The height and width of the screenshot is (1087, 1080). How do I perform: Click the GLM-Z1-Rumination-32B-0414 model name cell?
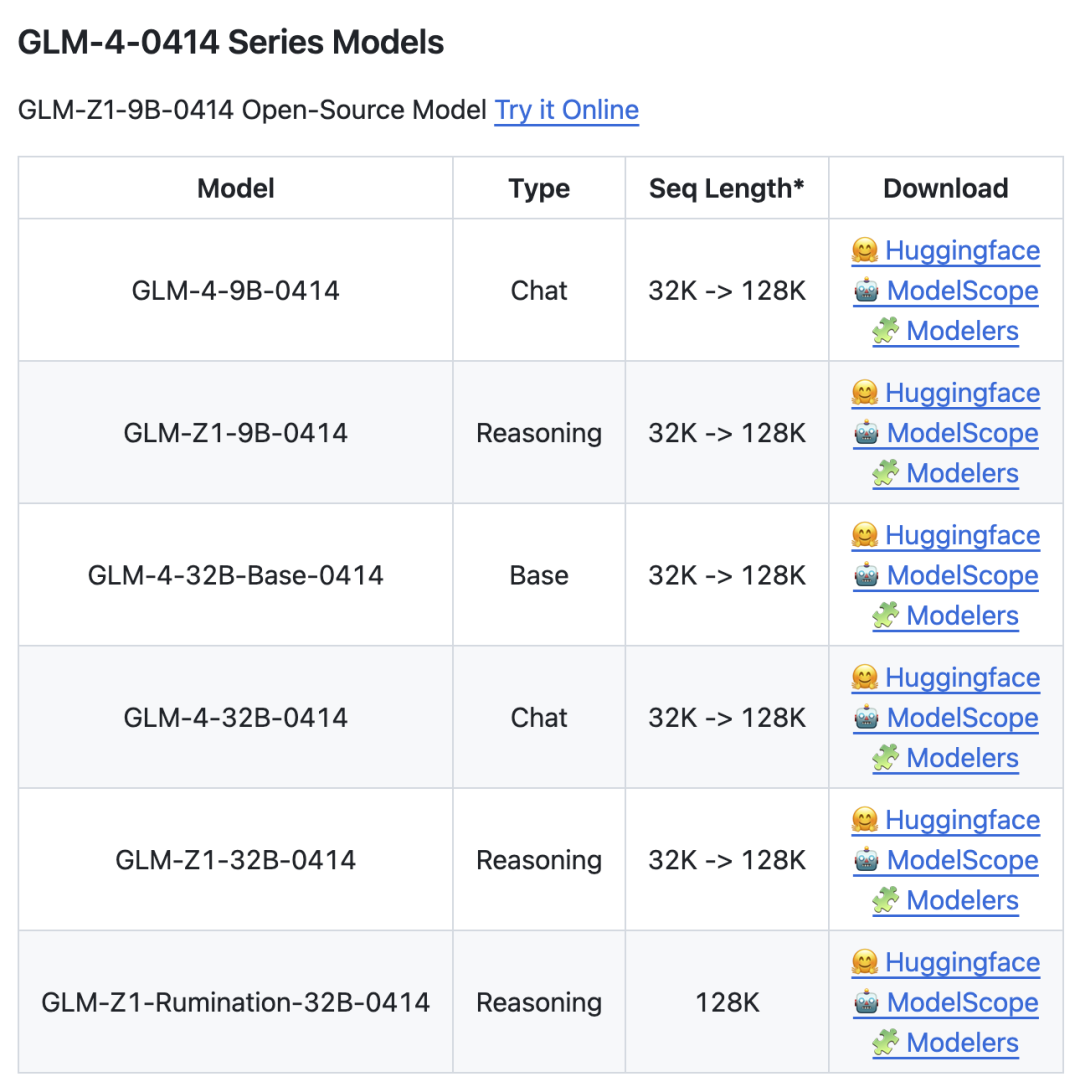coord(236,1002)
